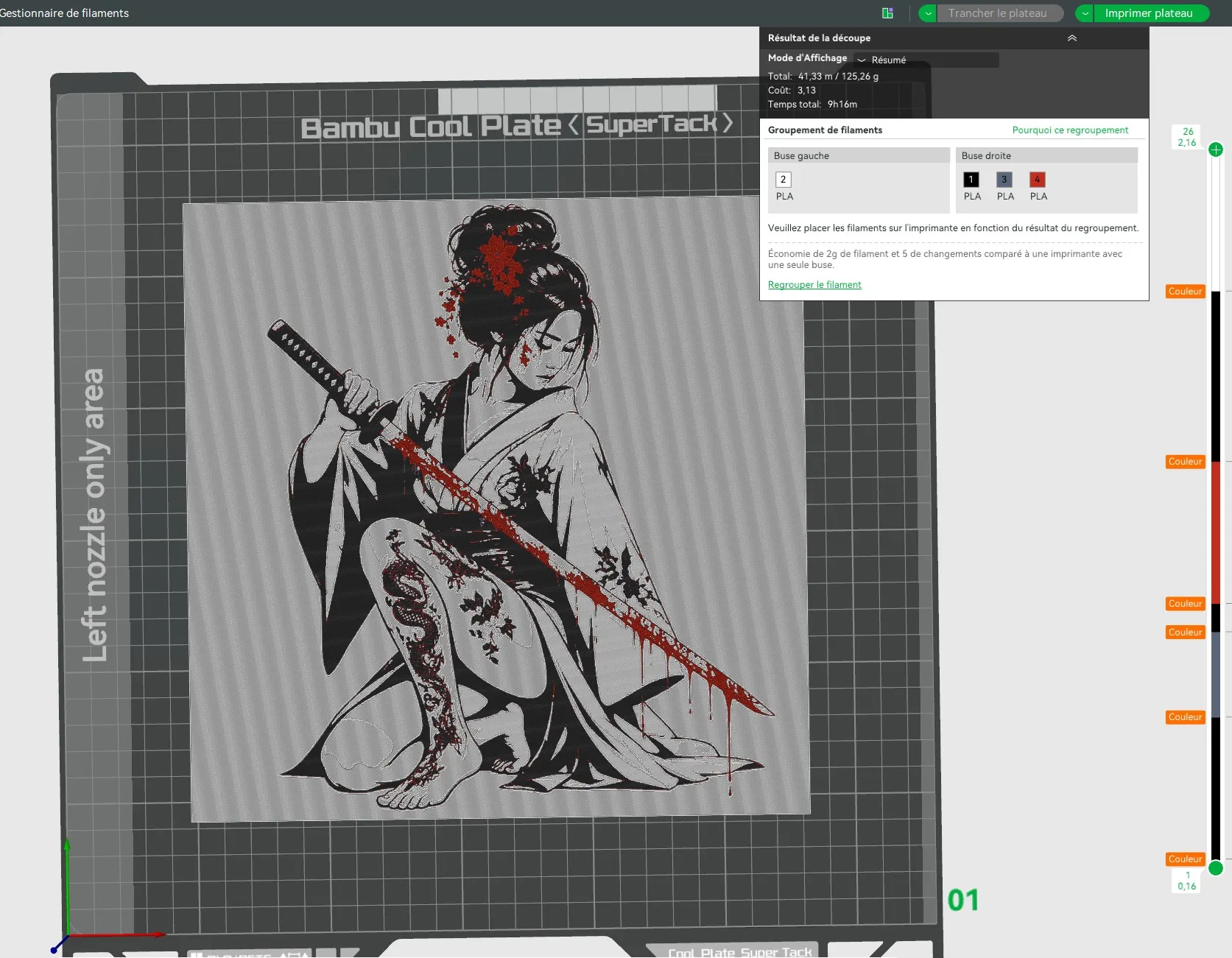
Task: Select white filament swatch 2 under Buse gauche
Action: point(784,179)
